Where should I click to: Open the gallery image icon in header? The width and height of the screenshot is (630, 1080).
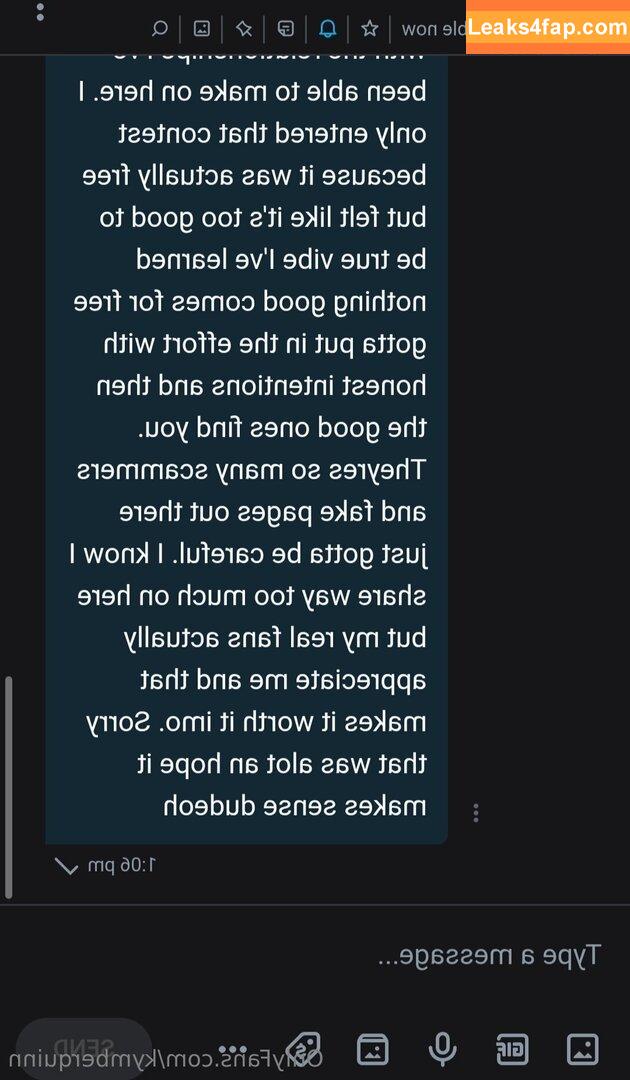202,28
